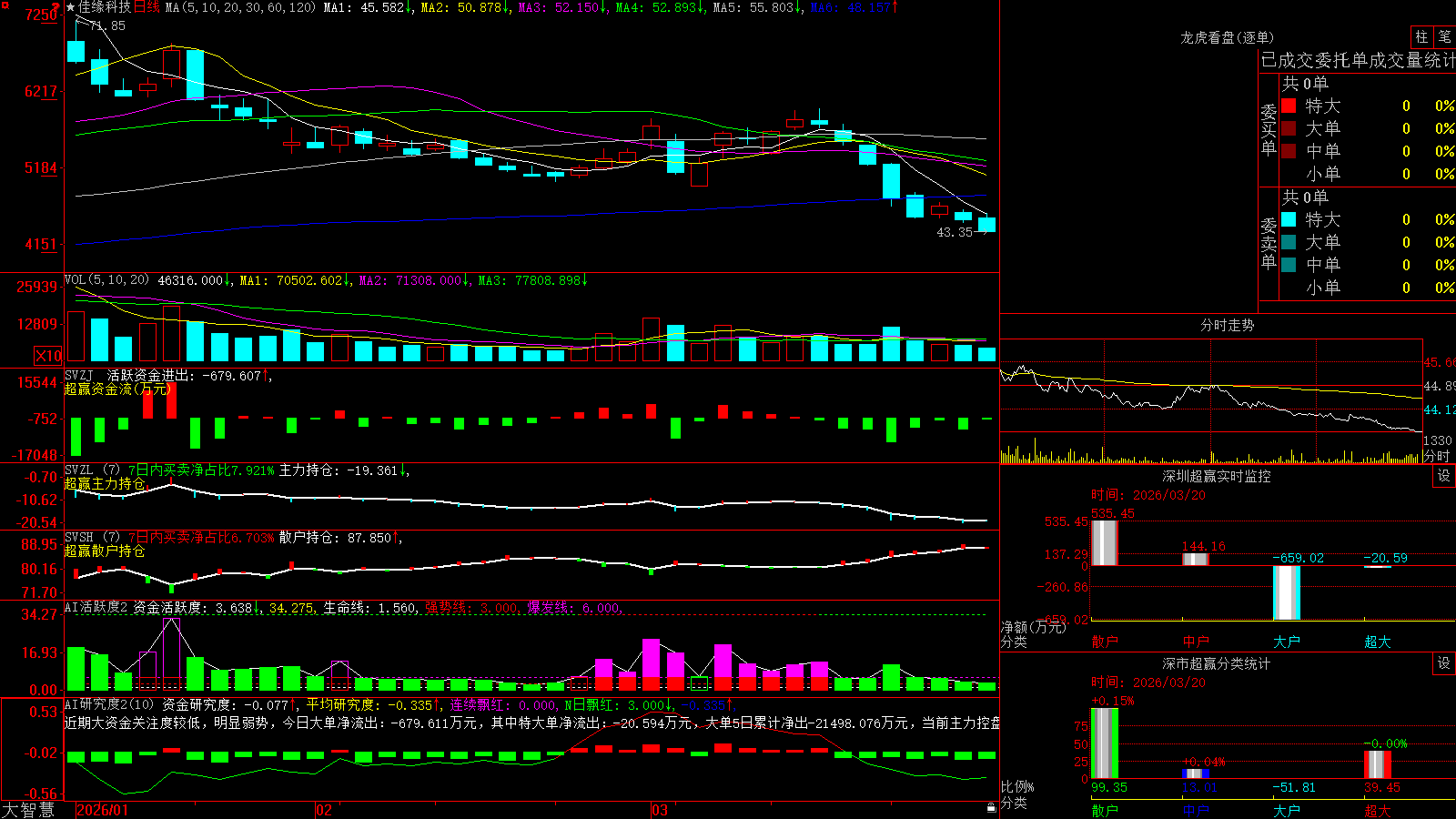Click the 02 month timeline marker
This screenshot has height=819, width=1456.
pyautogui.click(x=324, y=810)
